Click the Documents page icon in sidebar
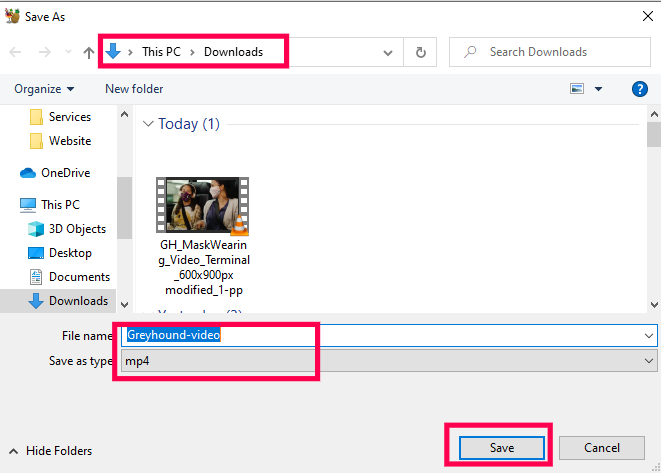661x473 pixels. pos(36,277)
